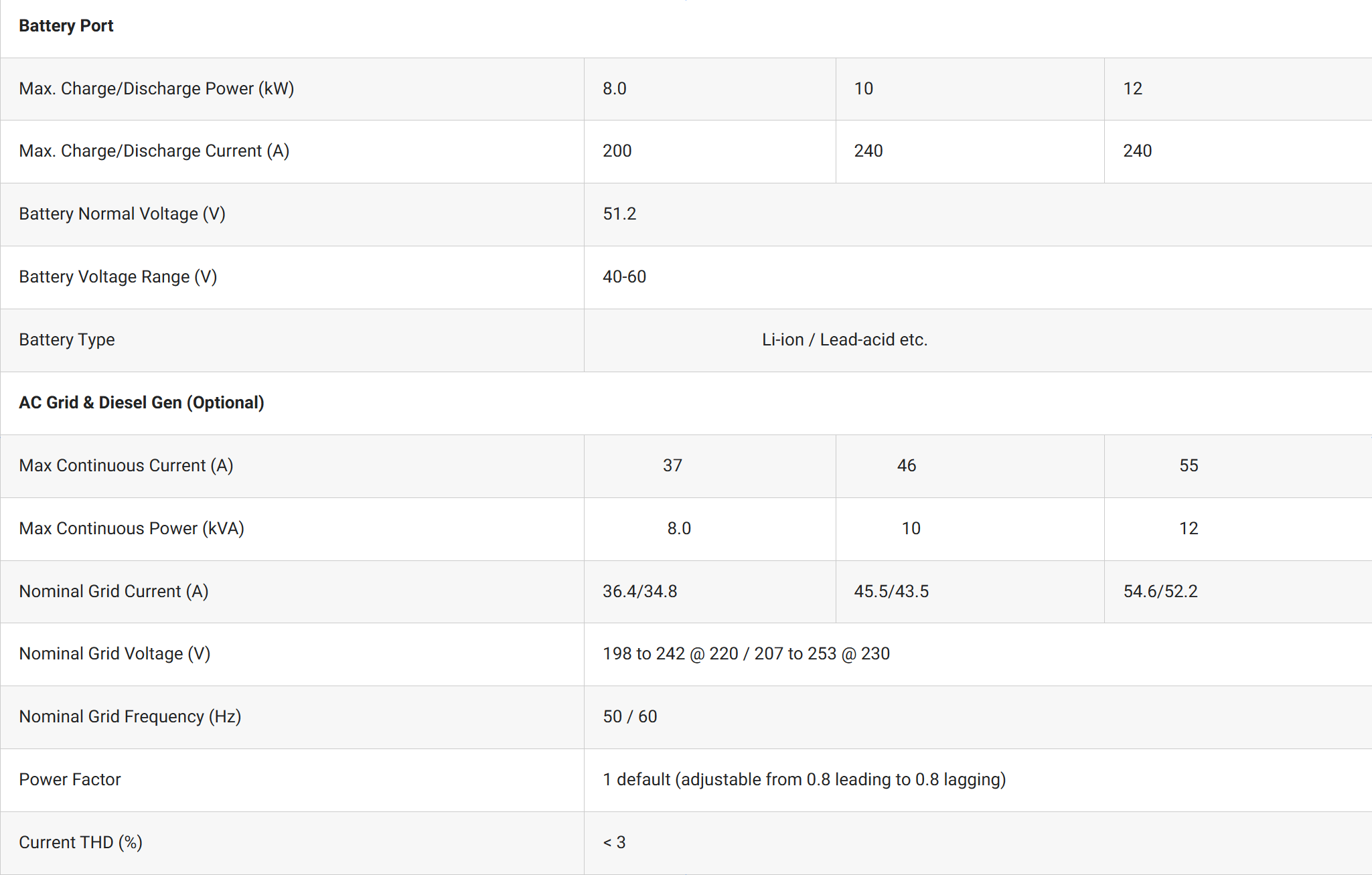Click the 36.4/34.8 nominal grid current cell
Viewport: 1372px width, 875px height.
click(x=639, y=592)
